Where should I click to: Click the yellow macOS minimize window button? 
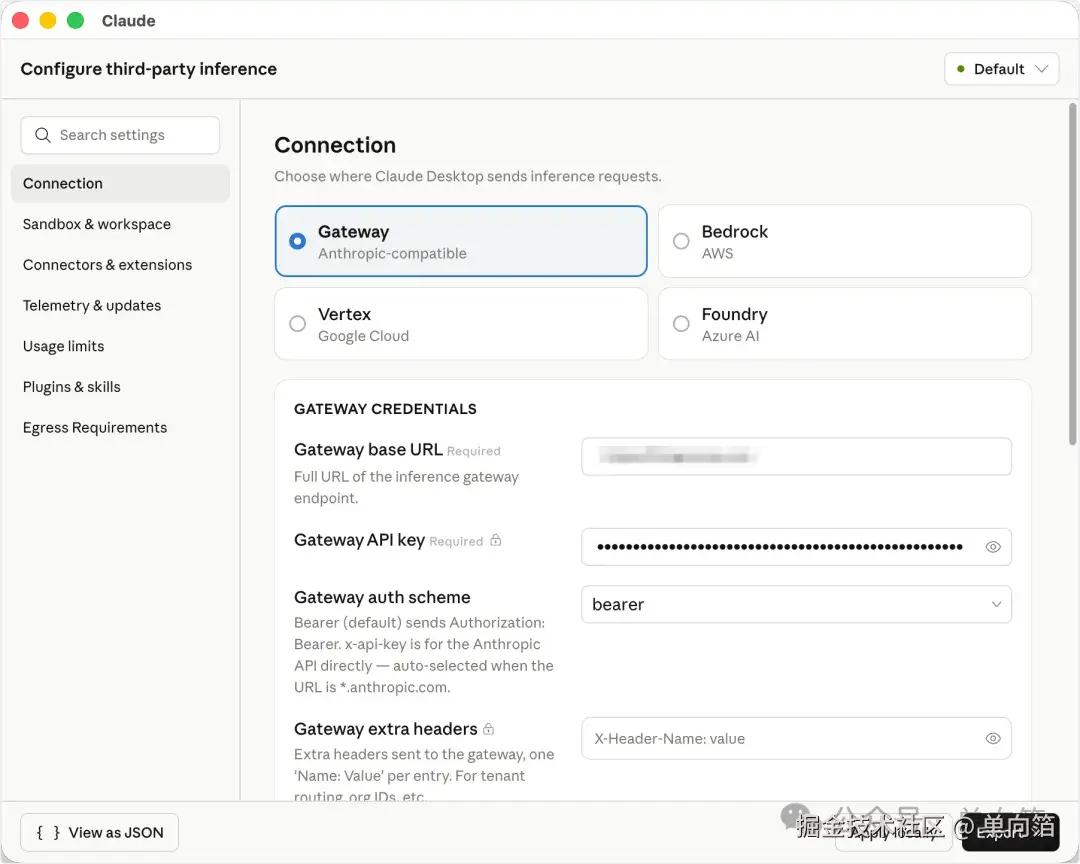click(48, 21)
